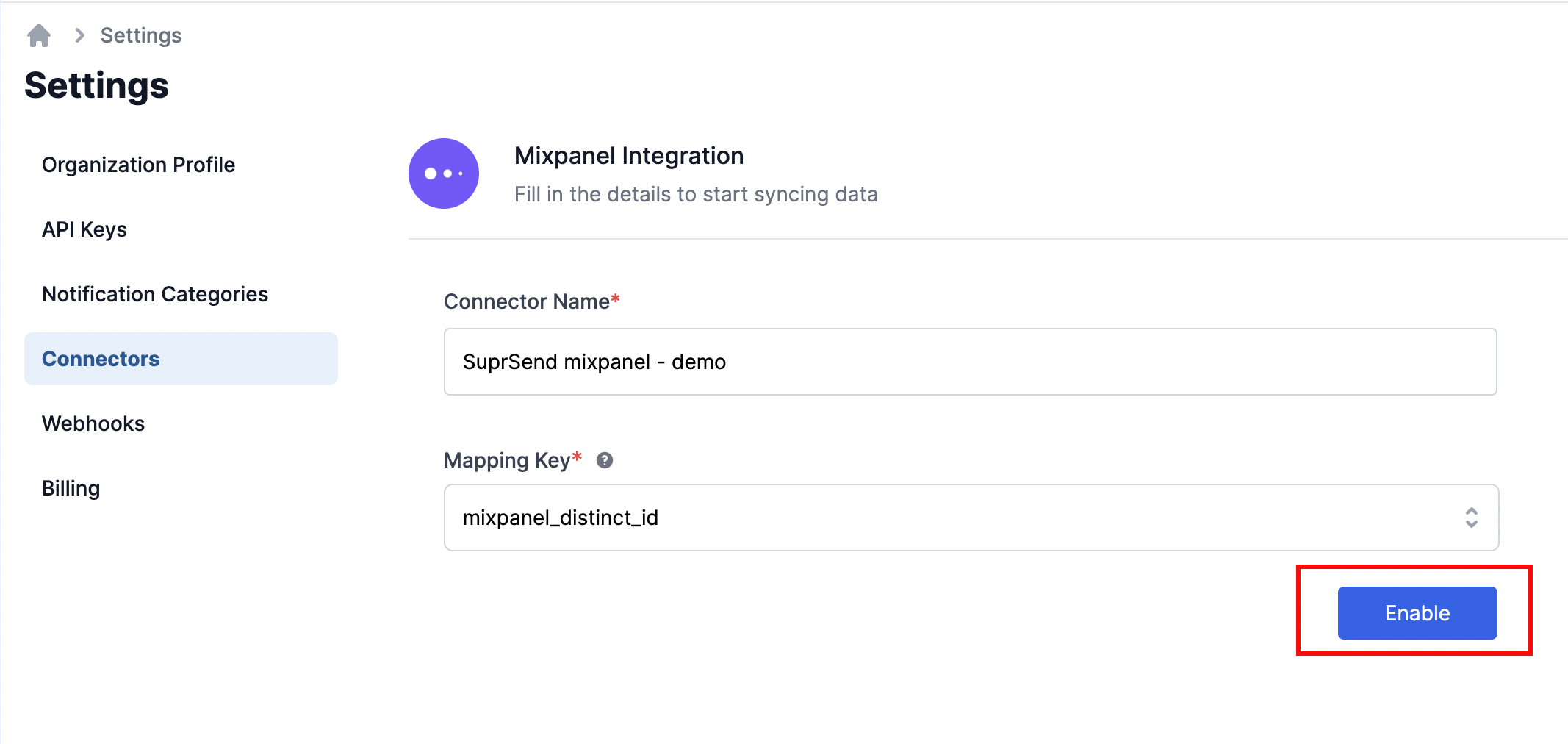This screenshot has height=744, width=1568.
Task: Click the Connector Name label
Action: [532, 301]
